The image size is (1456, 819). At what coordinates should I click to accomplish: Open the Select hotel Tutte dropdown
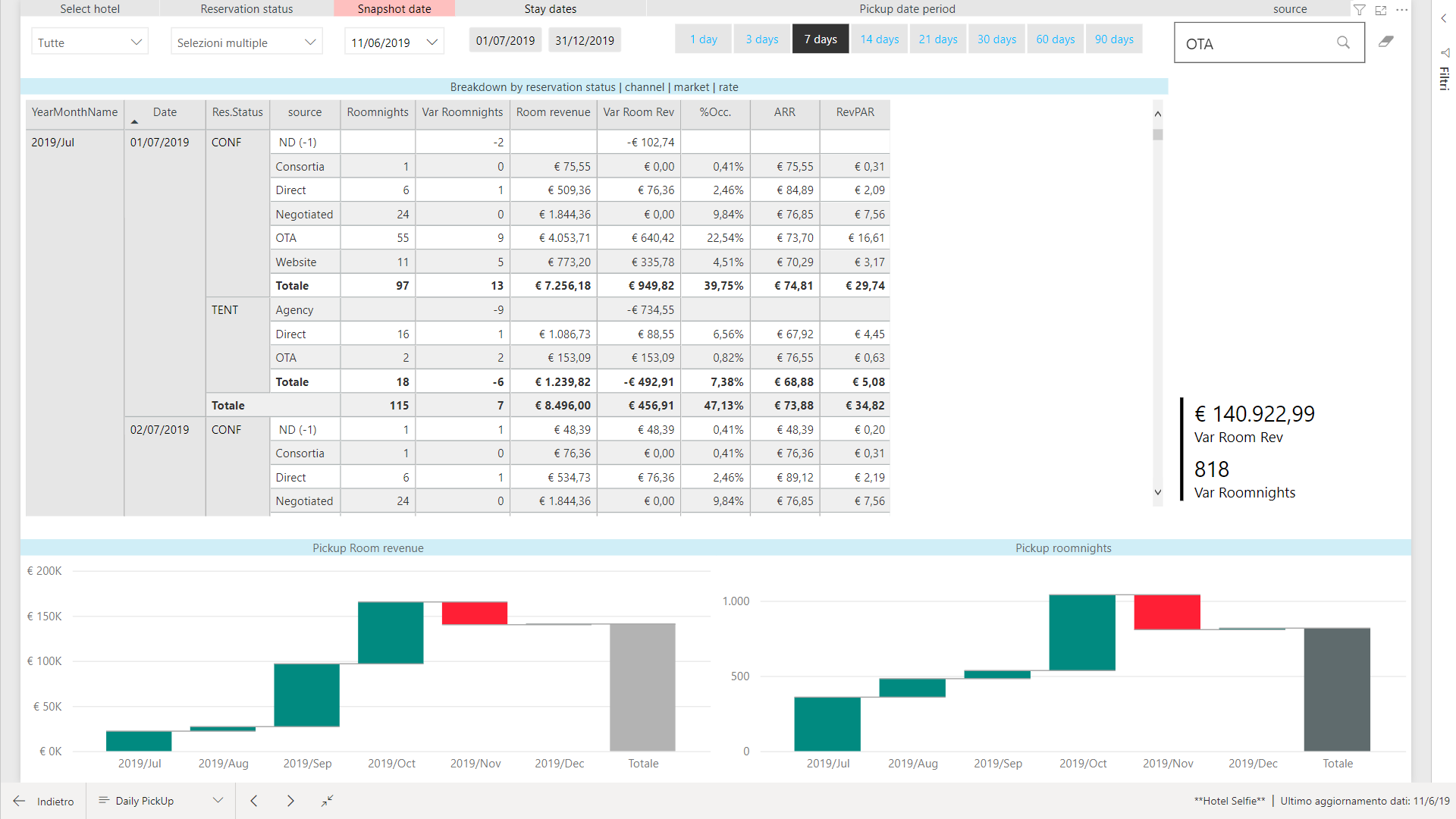[89, 42]
